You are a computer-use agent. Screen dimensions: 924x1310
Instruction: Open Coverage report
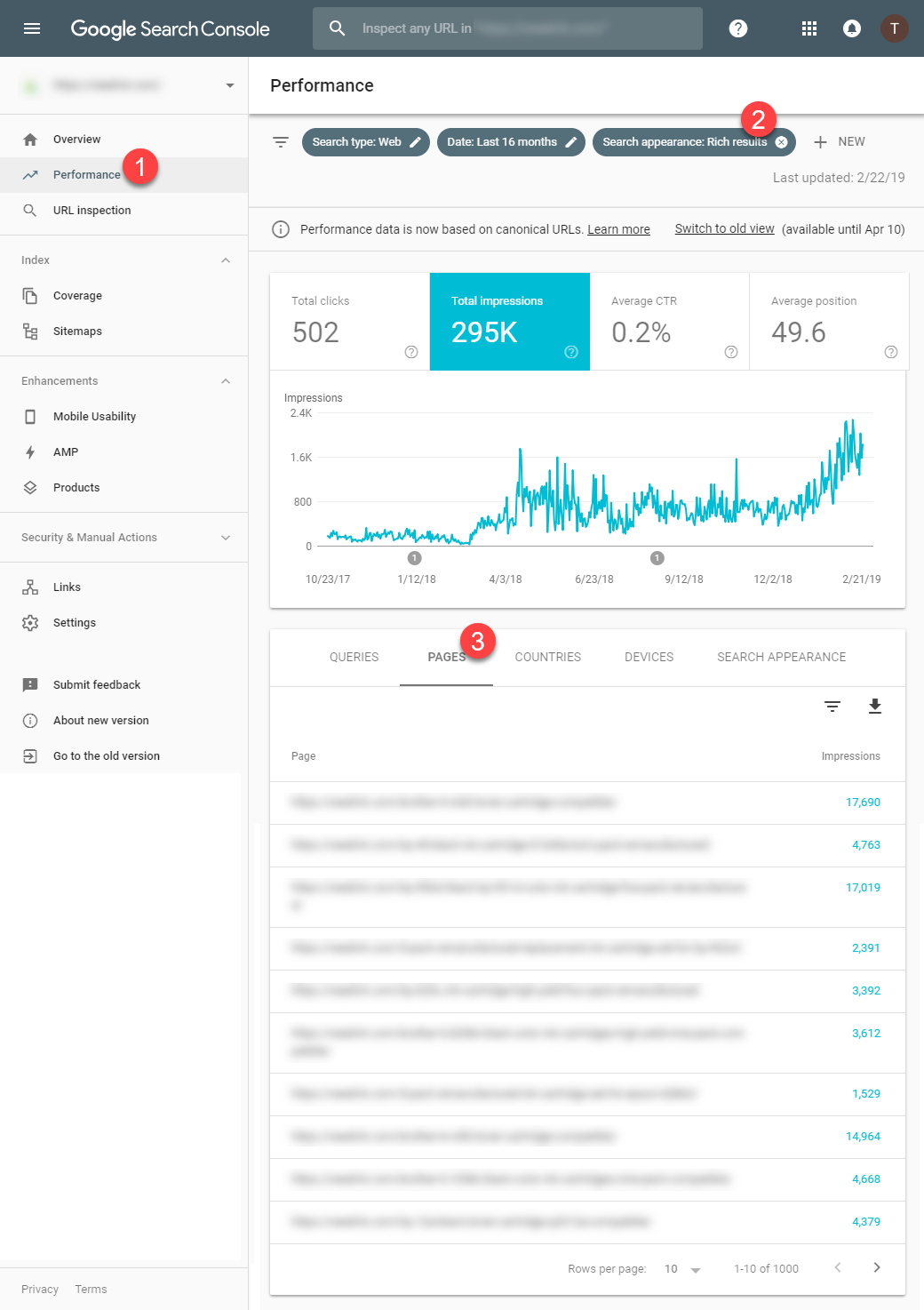click(123, 296)
